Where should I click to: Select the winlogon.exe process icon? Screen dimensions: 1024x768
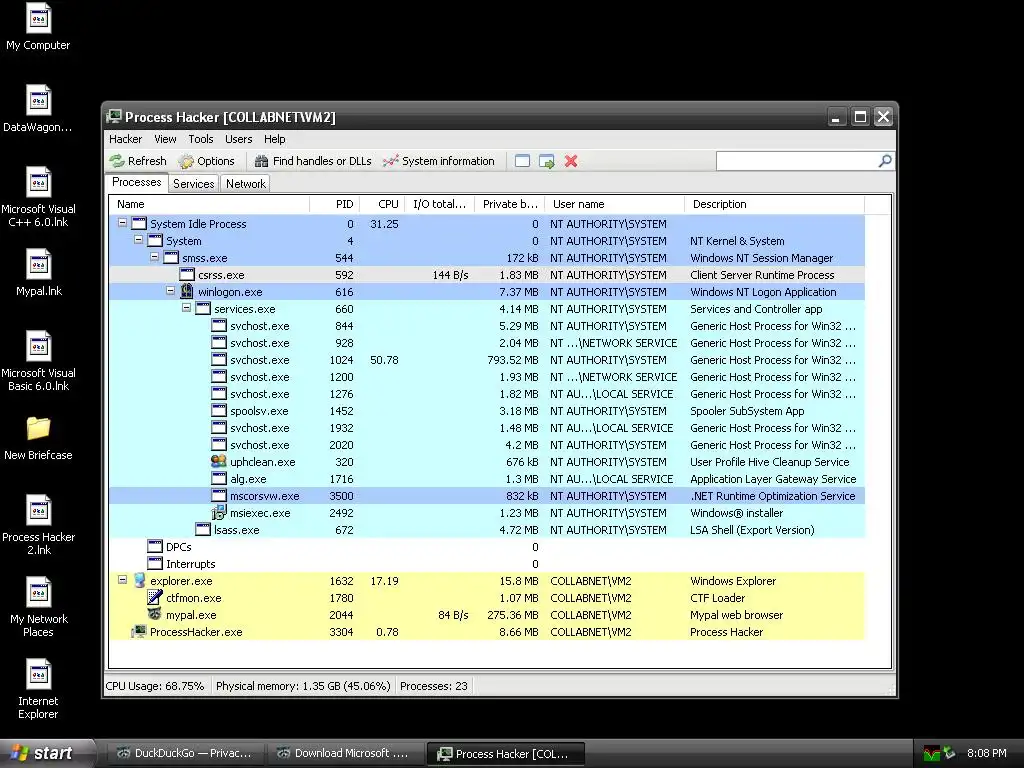coord(187,291)
